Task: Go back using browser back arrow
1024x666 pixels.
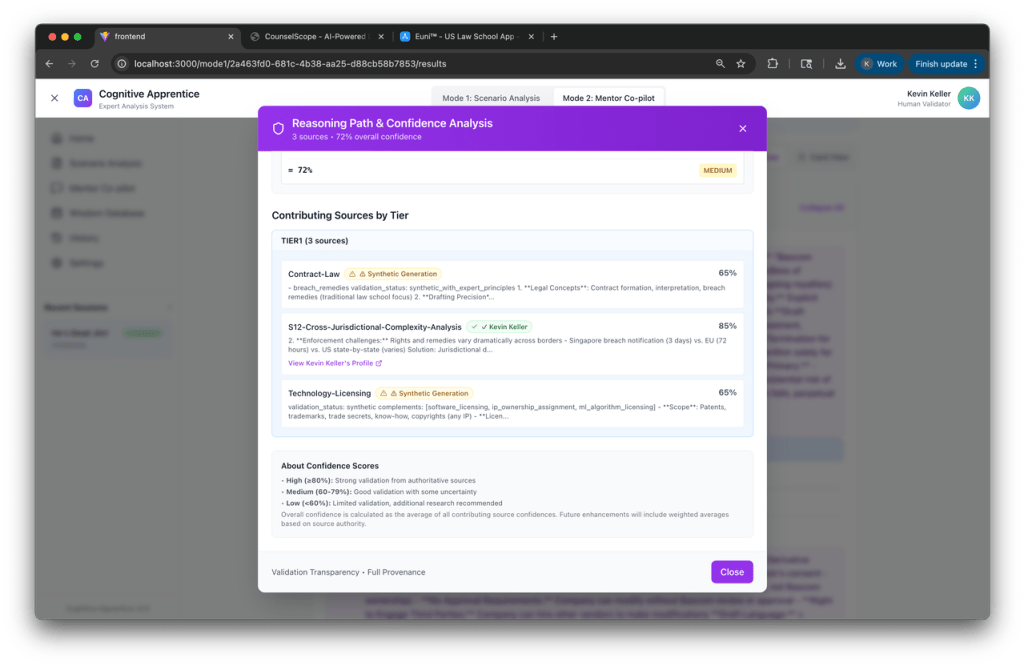Action: [50, 64]
